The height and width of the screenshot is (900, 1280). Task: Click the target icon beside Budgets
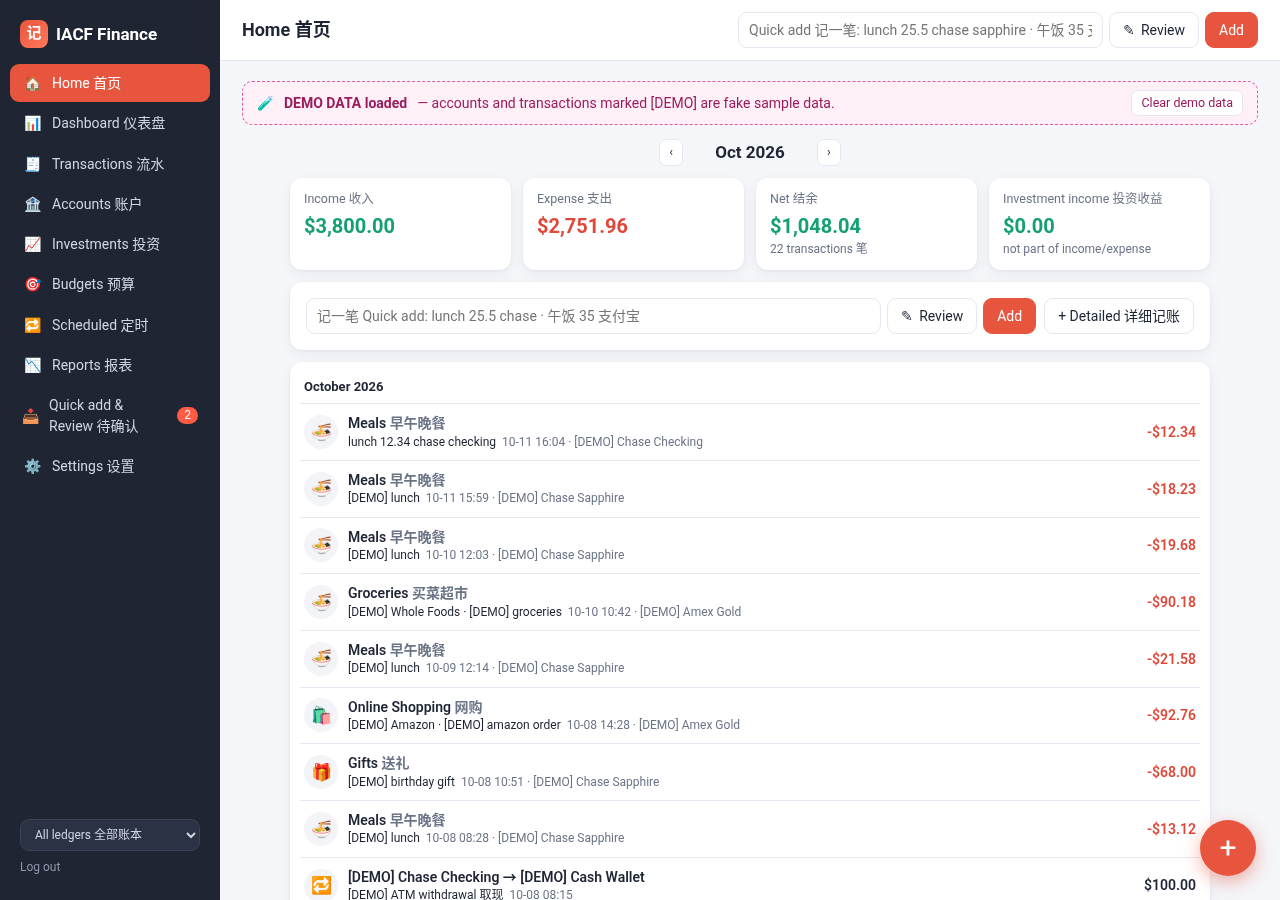[x=33, y=284]
